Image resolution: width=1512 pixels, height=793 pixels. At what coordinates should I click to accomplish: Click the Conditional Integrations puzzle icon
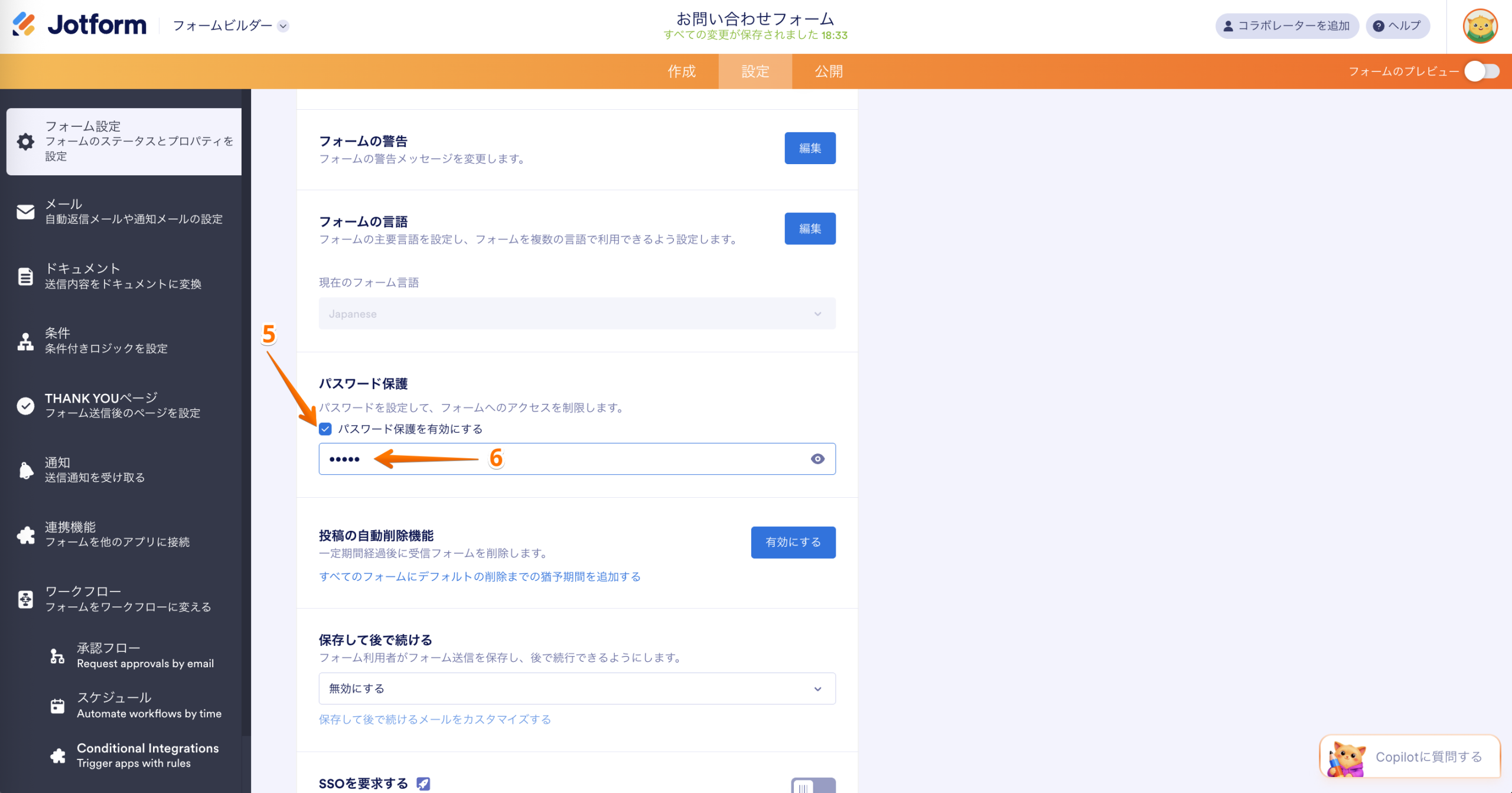pos(57,756)
